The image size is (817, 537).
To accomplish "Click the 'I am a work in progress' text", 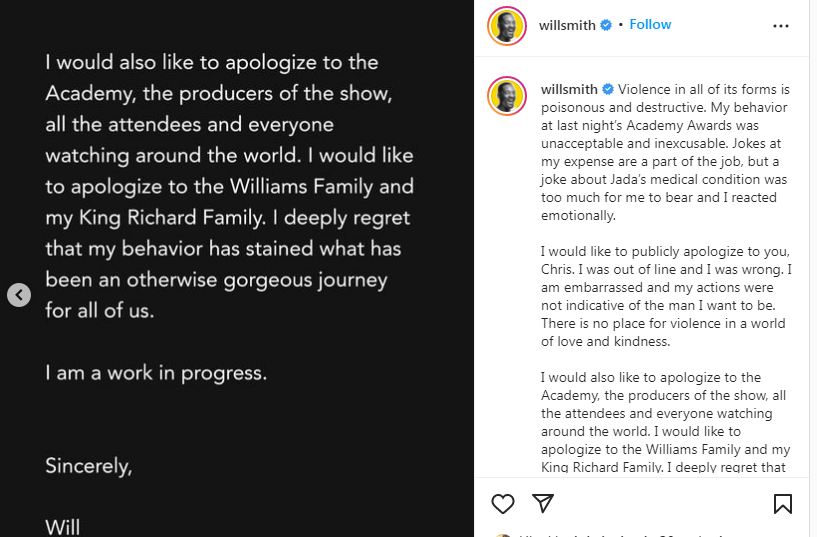I will [156, 373].
